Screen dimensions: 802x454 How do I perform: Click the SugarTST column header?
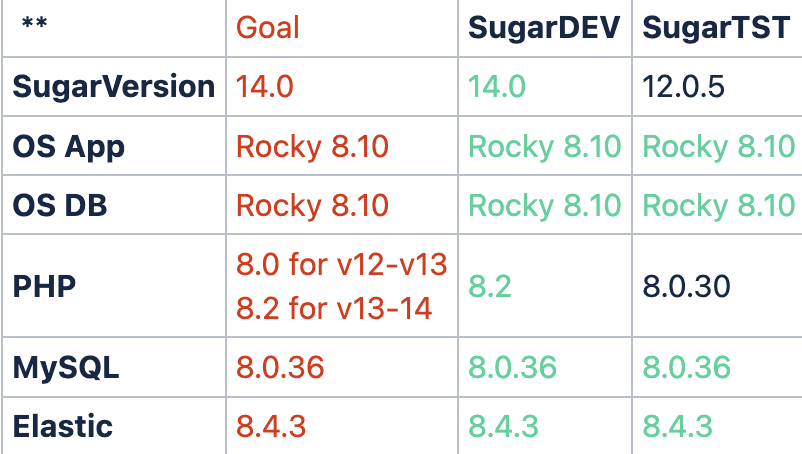(718, 27)
